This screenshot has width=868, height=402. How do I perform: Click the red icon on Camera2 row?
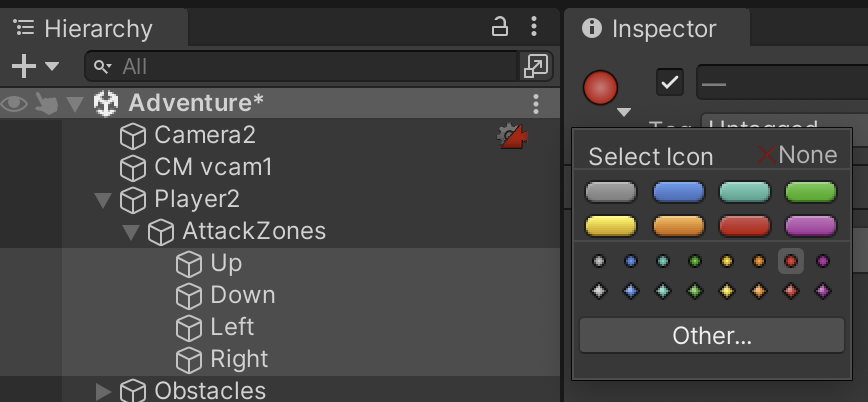coord(513,136)
